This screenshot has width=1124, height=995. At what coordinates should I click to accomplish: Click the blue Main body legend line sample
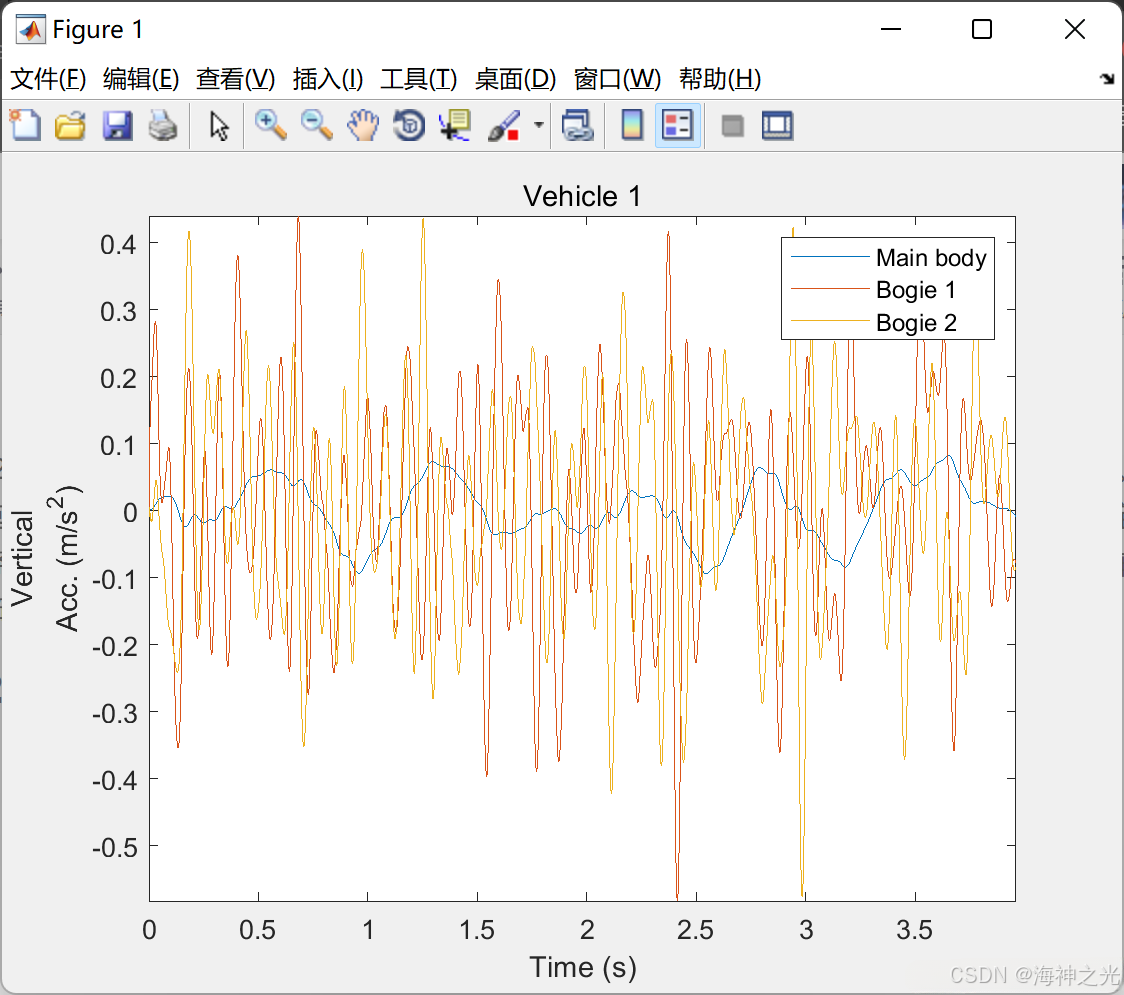click(829, 257)
